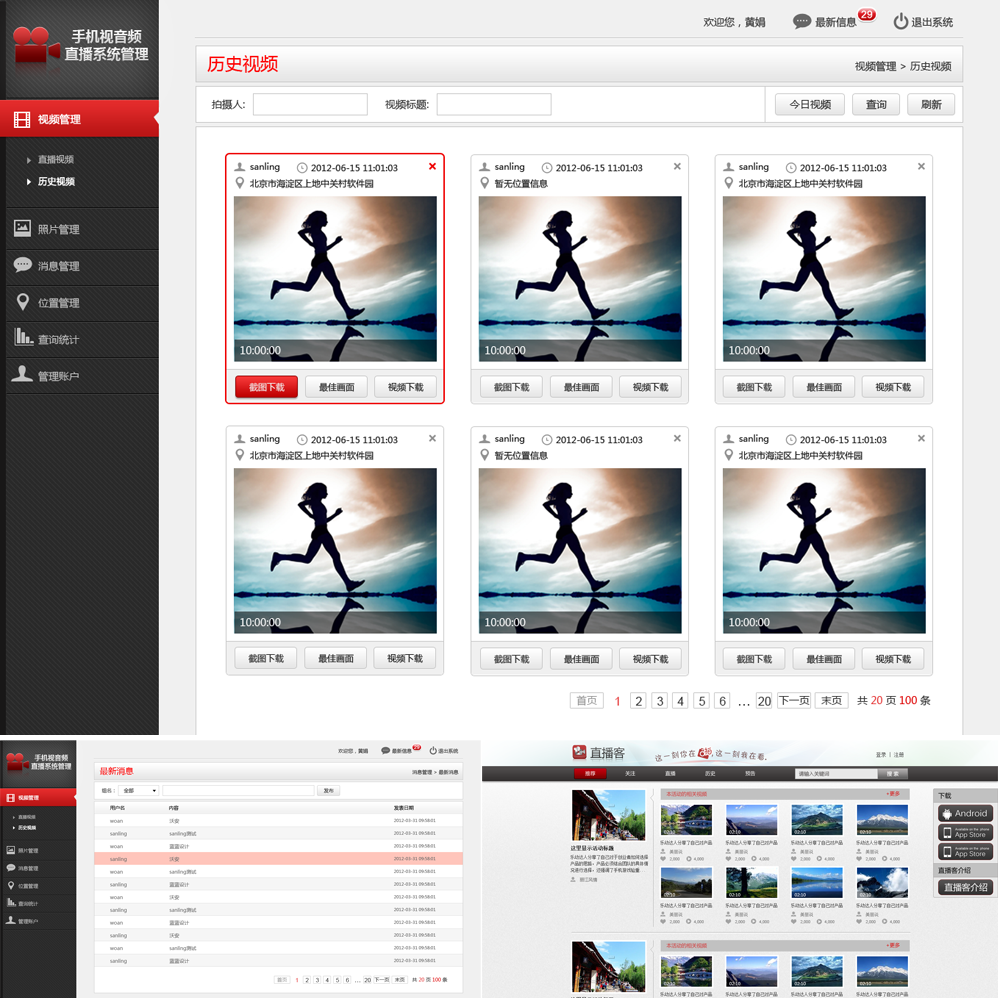Select the message management chat icon
This screenshot has height=998, width=1000.
pos(22,265)
